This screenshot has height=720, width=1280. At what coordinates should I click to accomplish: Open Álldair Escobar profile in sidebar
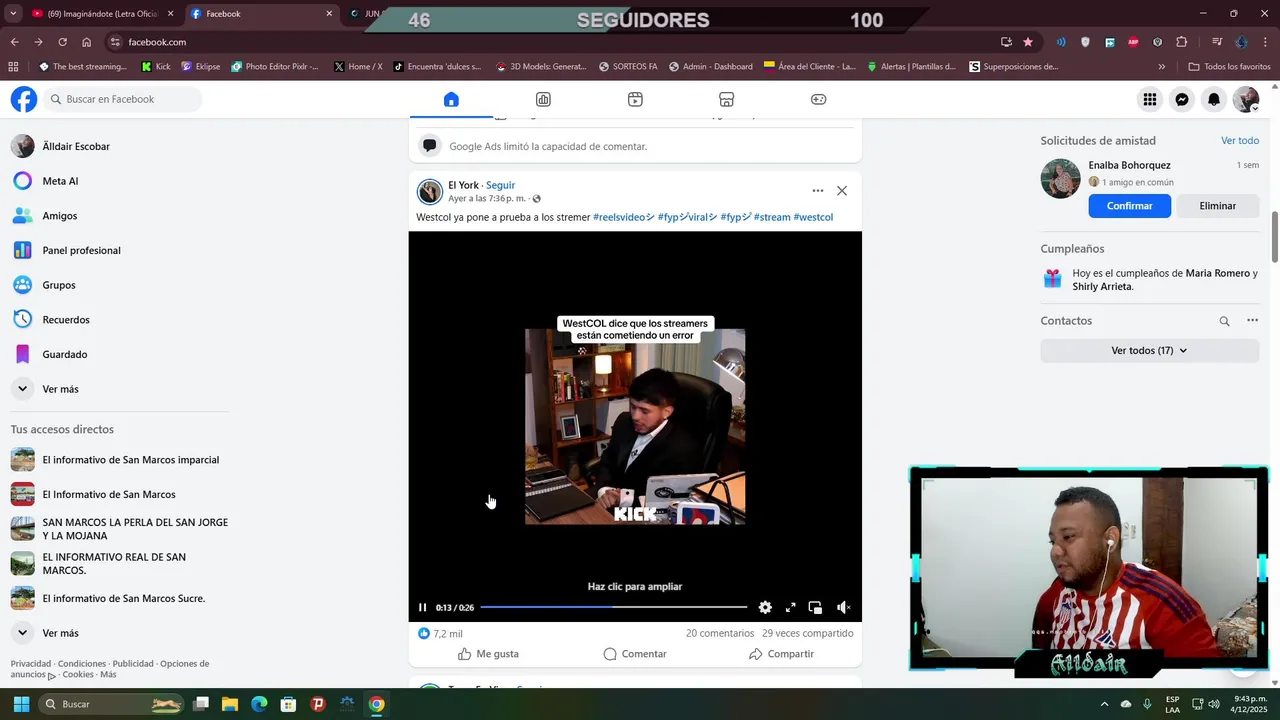point(119,146)
